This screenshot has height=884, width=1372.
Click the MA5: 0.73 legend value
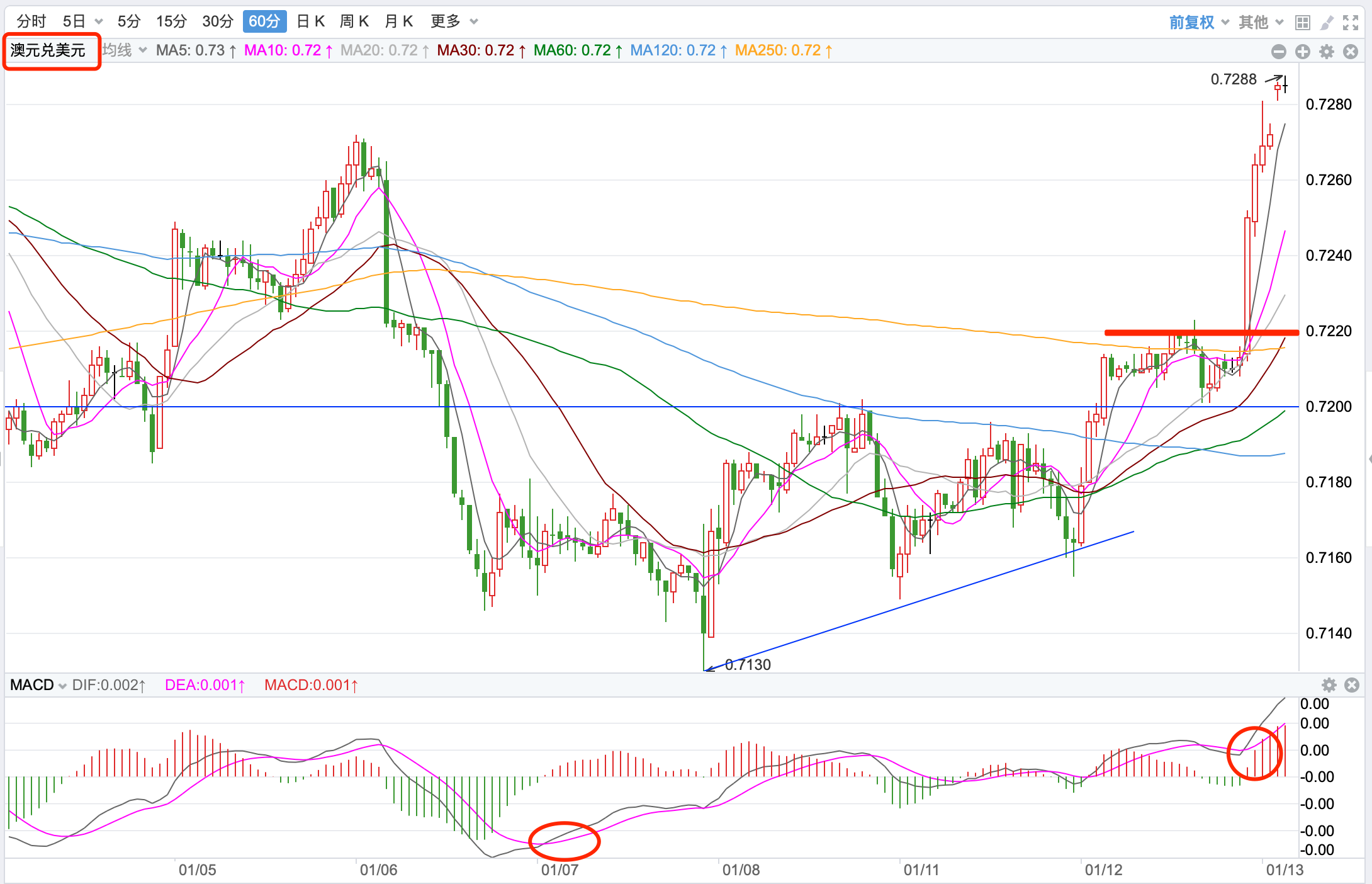point(196,50)
